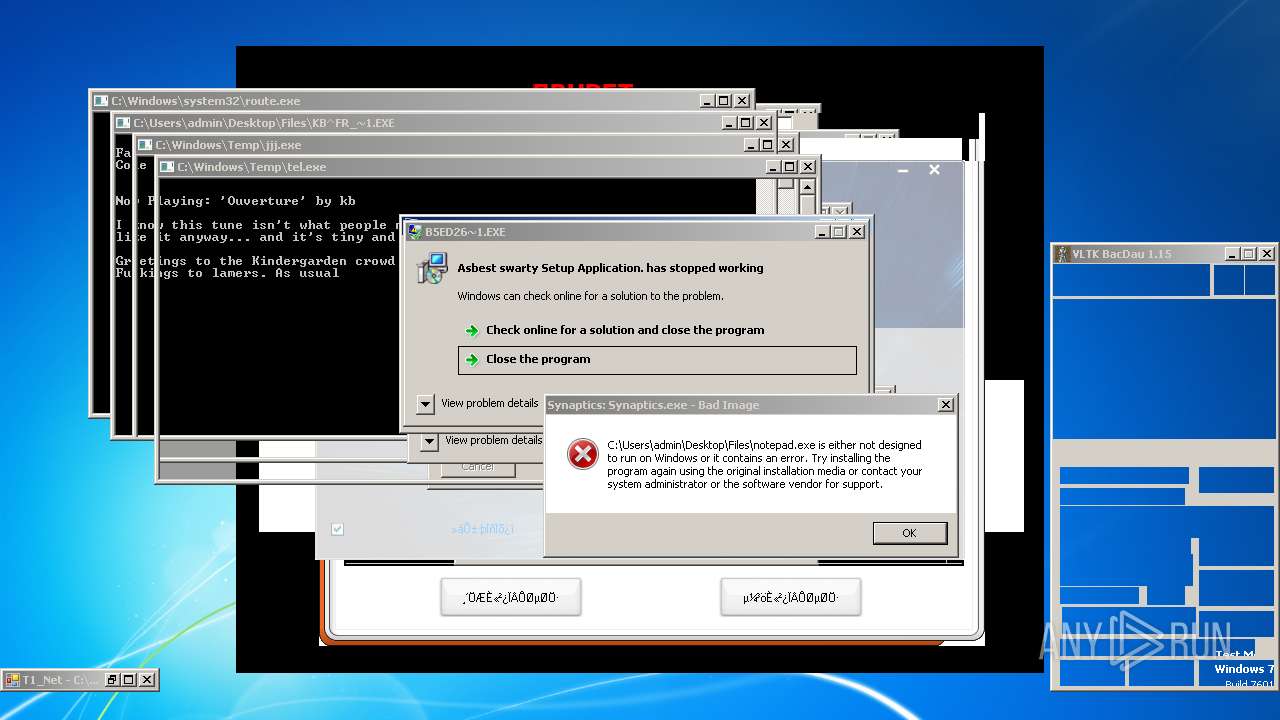The width and height of the screenshot is (1280, 720).
Task: Click the minimized T1_Net window icon
Action: click(12, 680)
